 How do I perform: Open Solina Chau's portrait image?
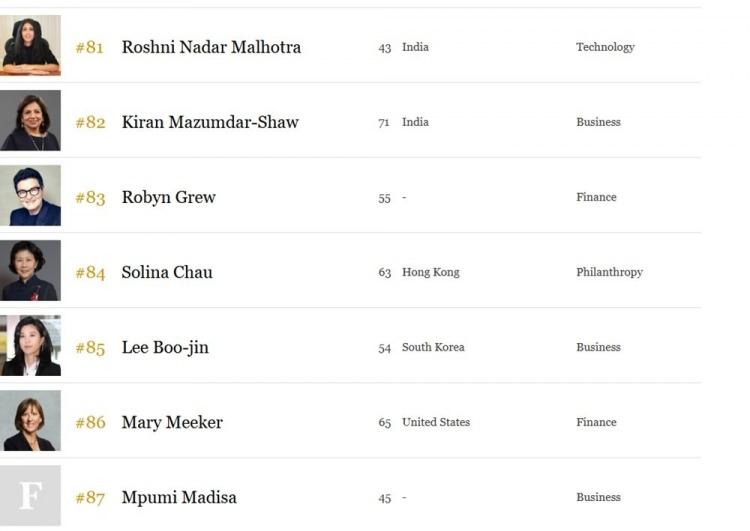30,271
